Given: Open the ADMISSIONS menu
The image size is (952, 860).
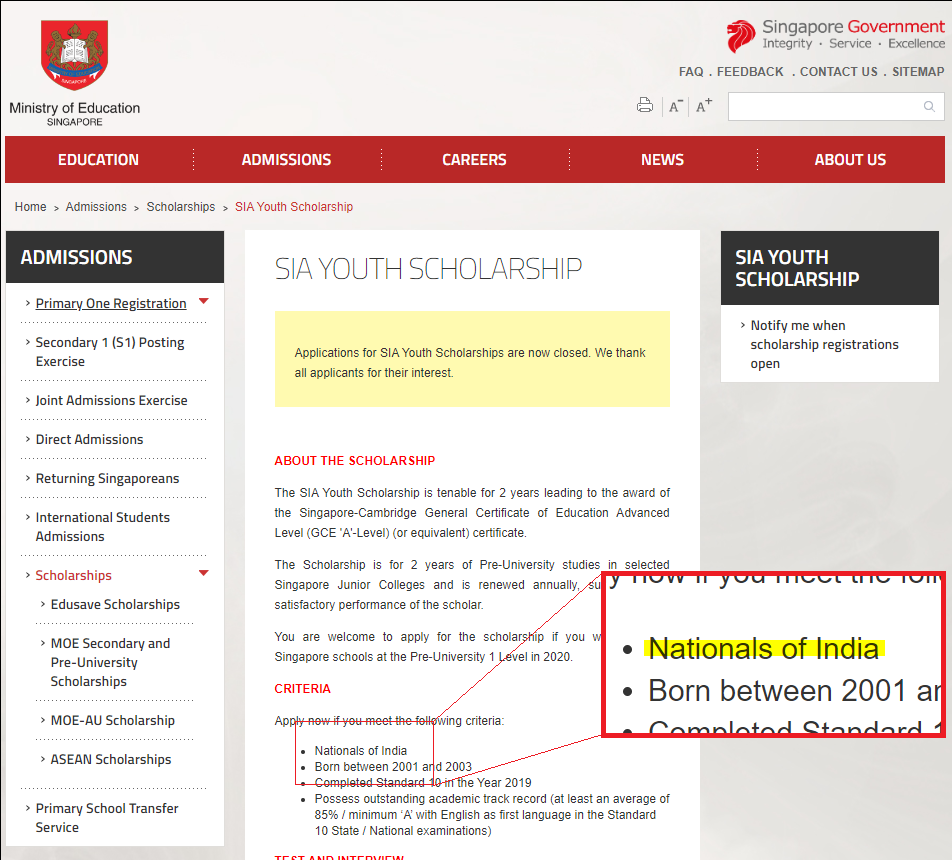Looking at the screenshot, I should pos(287,160).
